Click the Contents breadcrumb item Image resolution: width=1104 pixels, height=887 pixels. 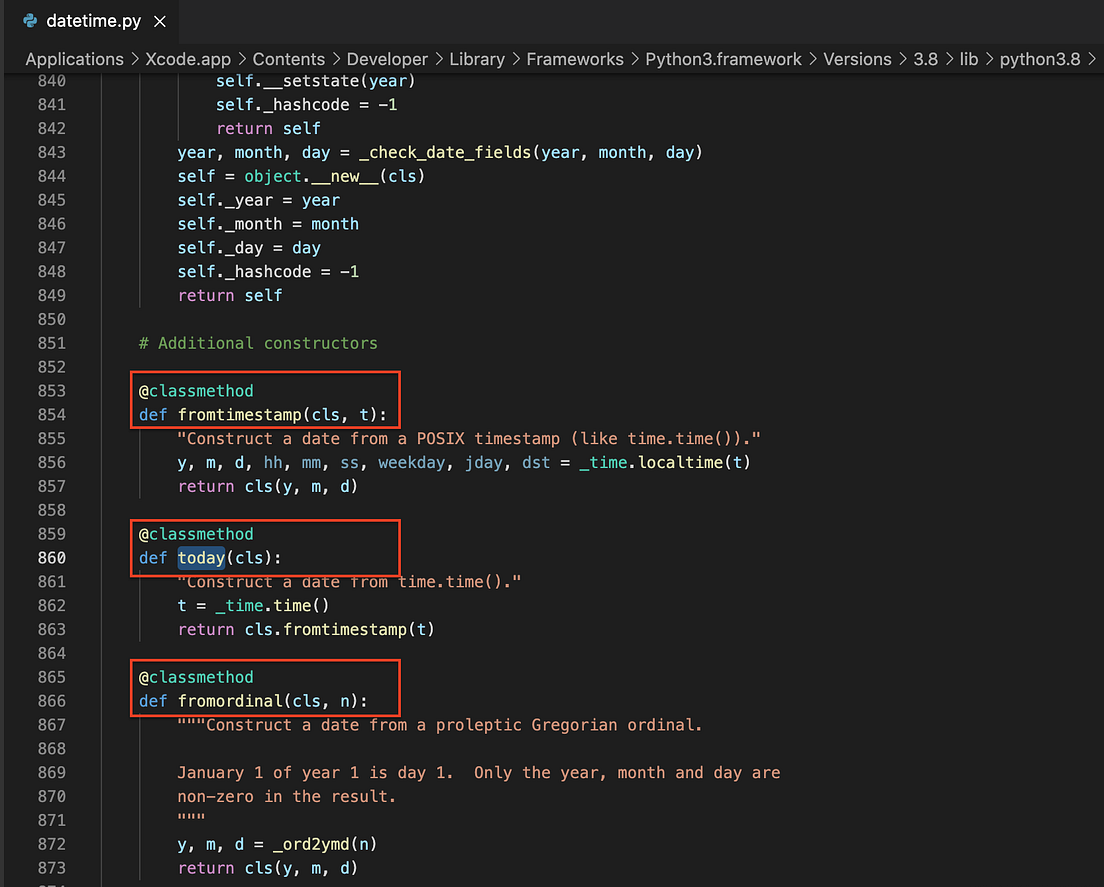[x=289, y=59]
